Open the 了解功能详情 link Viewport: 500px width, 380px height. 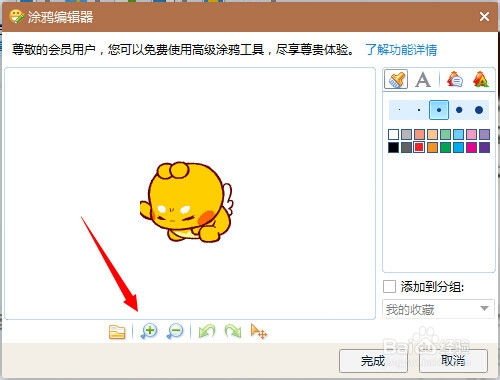coord(401,50)
